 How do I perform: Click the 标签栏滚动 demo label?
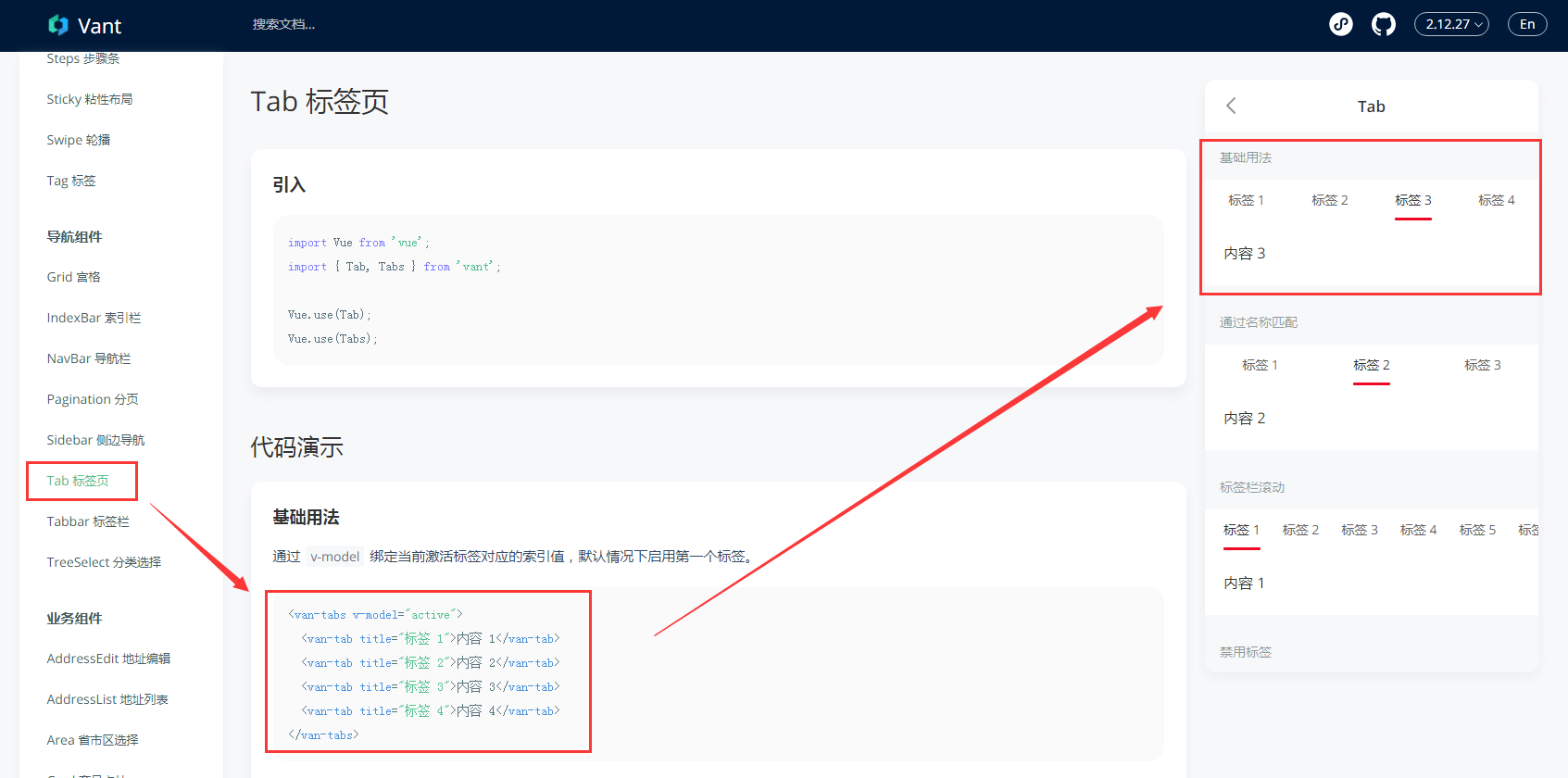[1252, 487]
